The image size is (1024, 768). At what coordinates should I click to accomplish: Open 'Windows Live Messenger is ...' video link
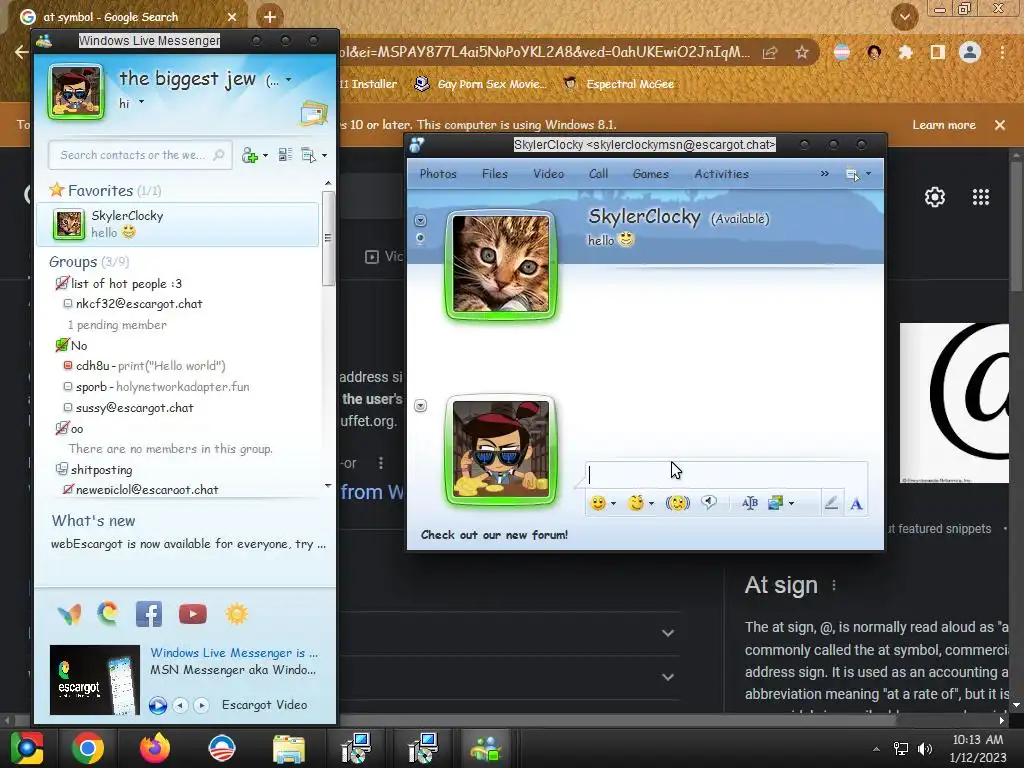[x=234, y=652]
